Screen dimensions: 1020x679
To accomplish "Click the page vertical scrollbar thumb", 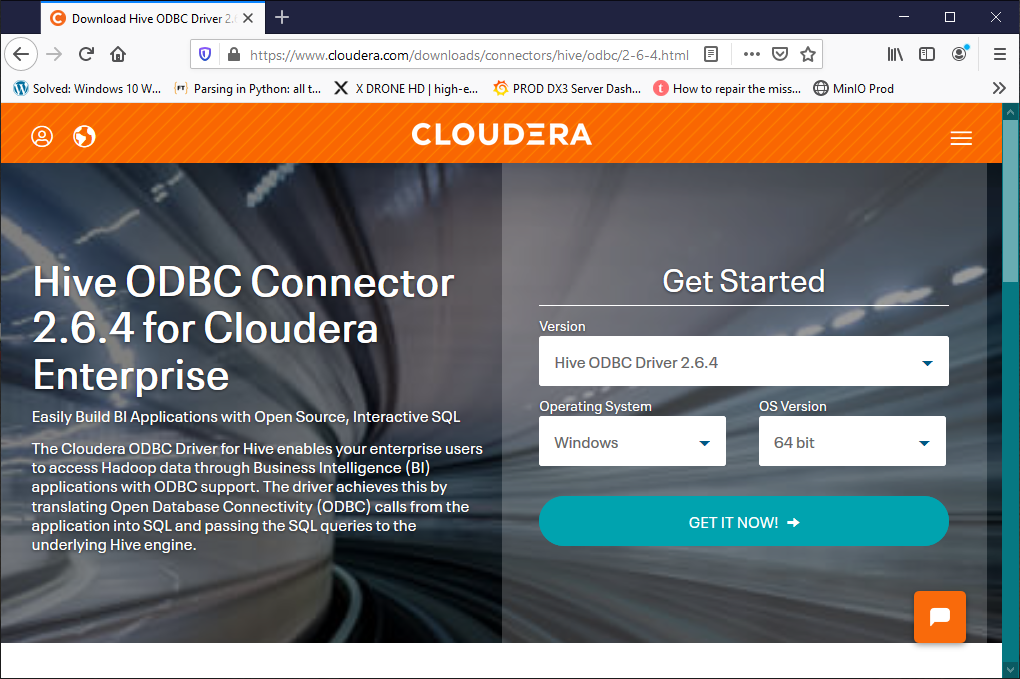I will [x=1010, y=200].
